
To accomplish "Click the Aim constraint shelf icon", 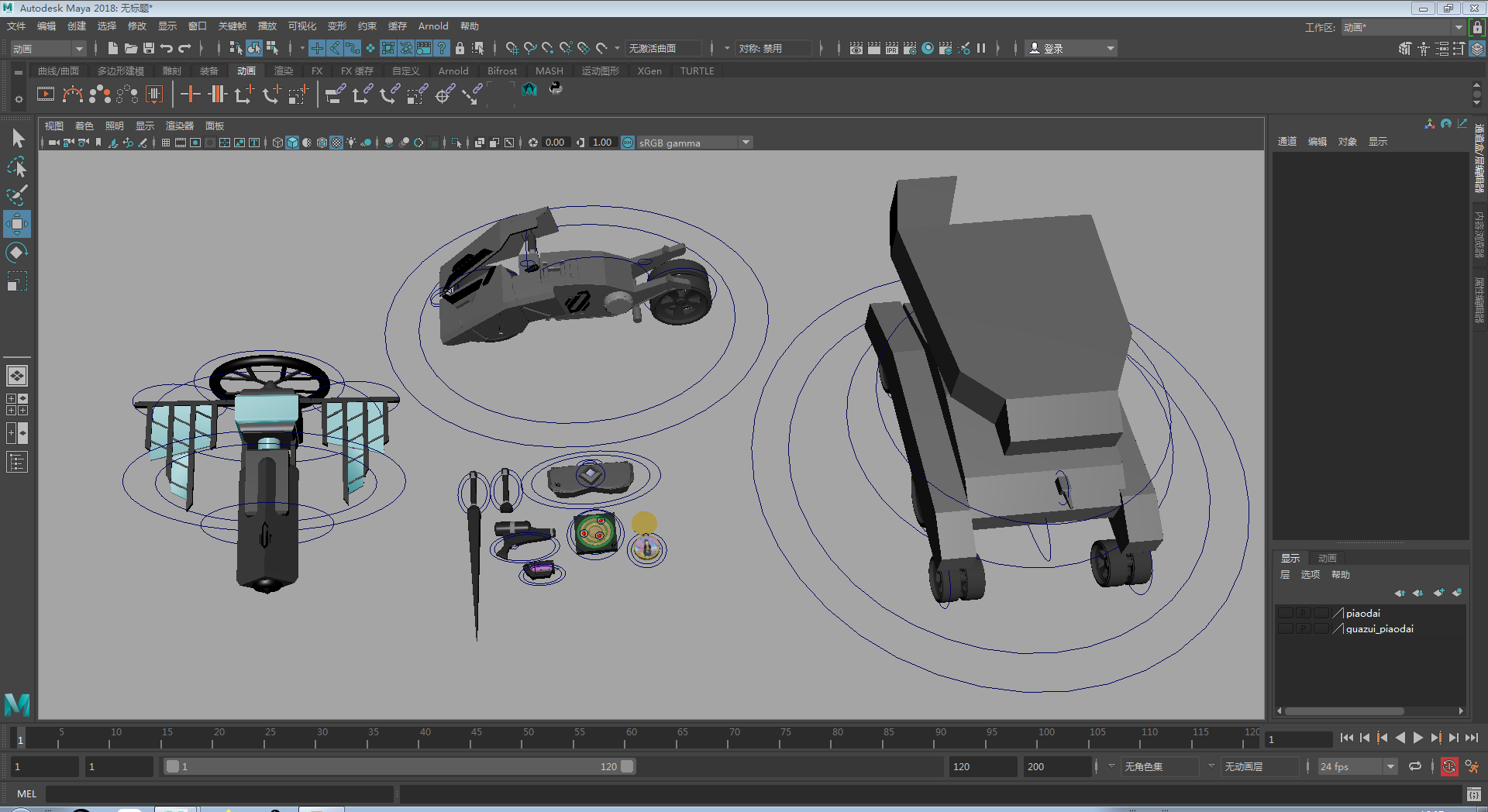I will [x=444, y=95].
